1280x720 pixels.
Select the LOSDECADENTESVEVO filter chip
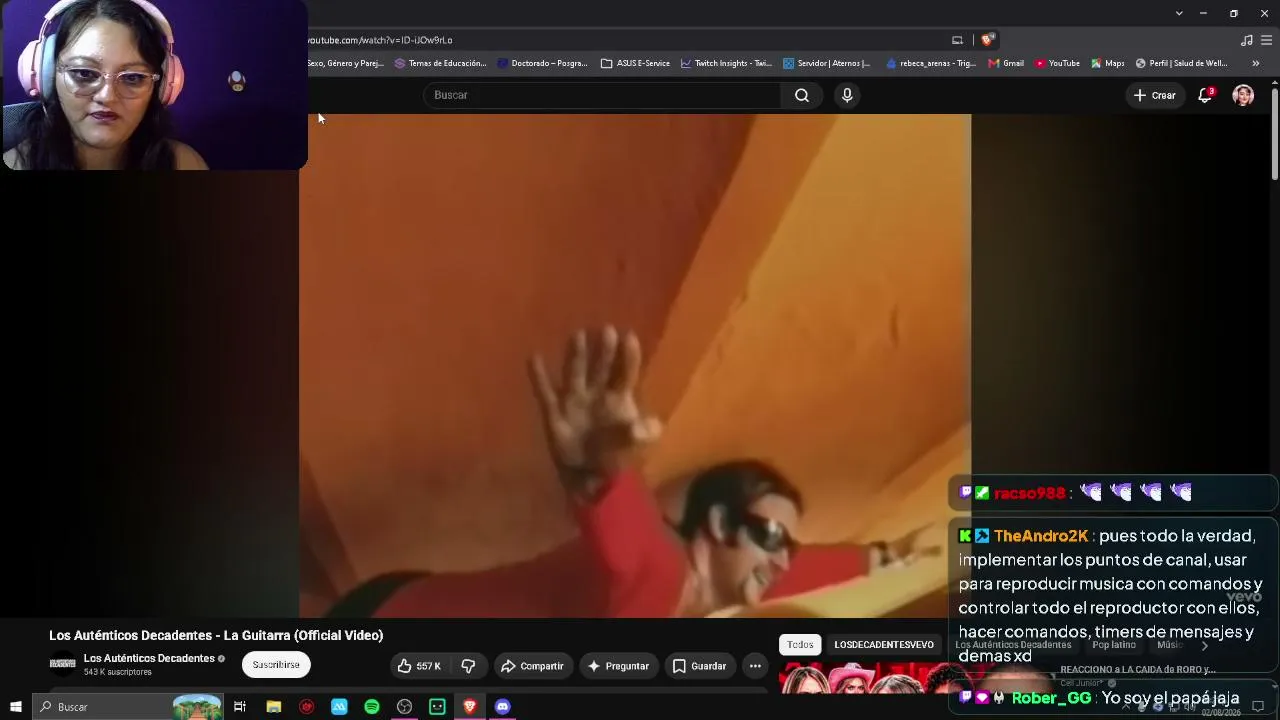pos(884,645)
